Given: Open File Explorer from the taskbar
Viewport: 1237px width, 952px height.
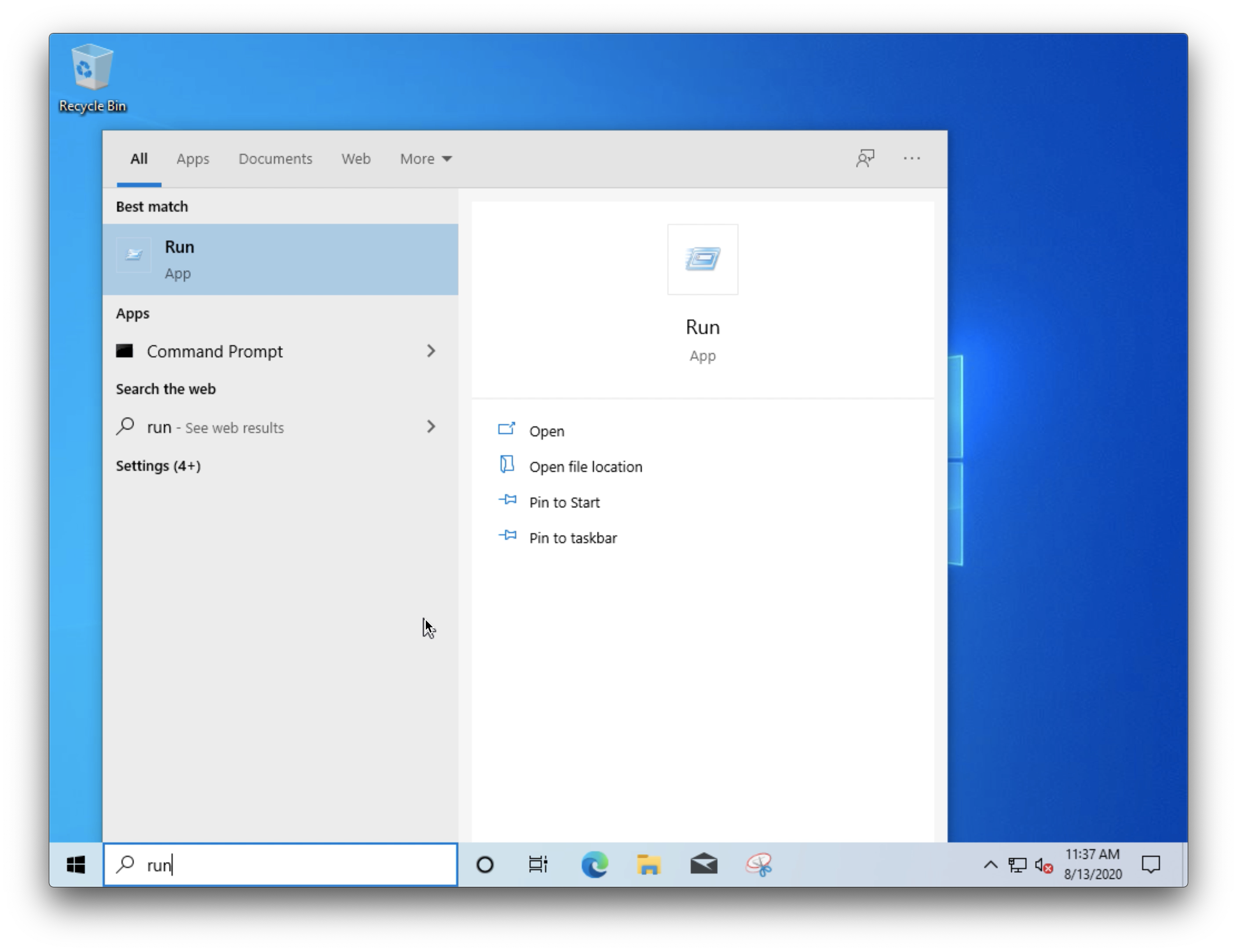Looking at the screenshot, I should click(x=648, y=865).
